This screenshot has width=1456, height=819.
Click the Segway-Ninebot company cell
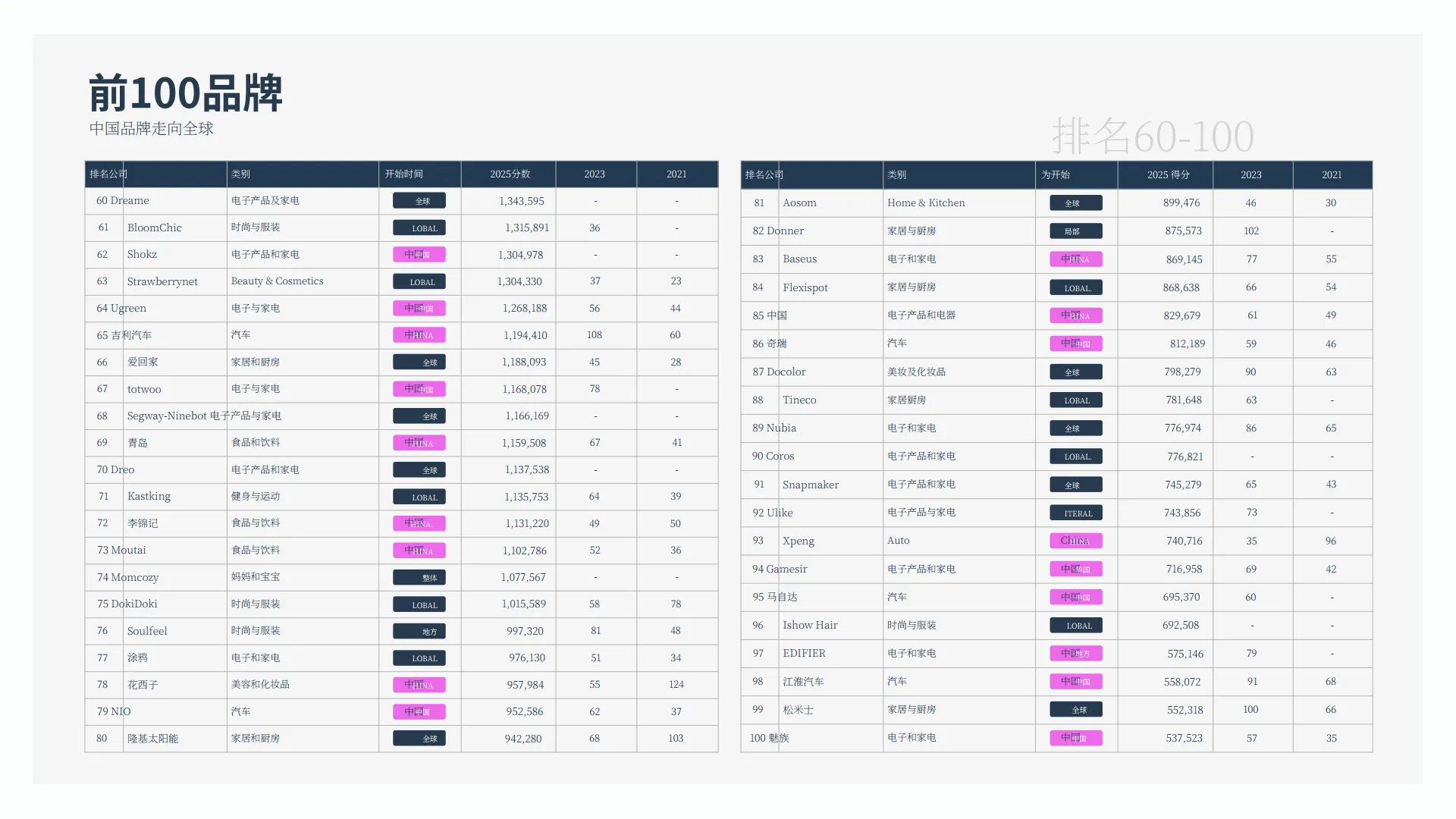coord(167,416)
